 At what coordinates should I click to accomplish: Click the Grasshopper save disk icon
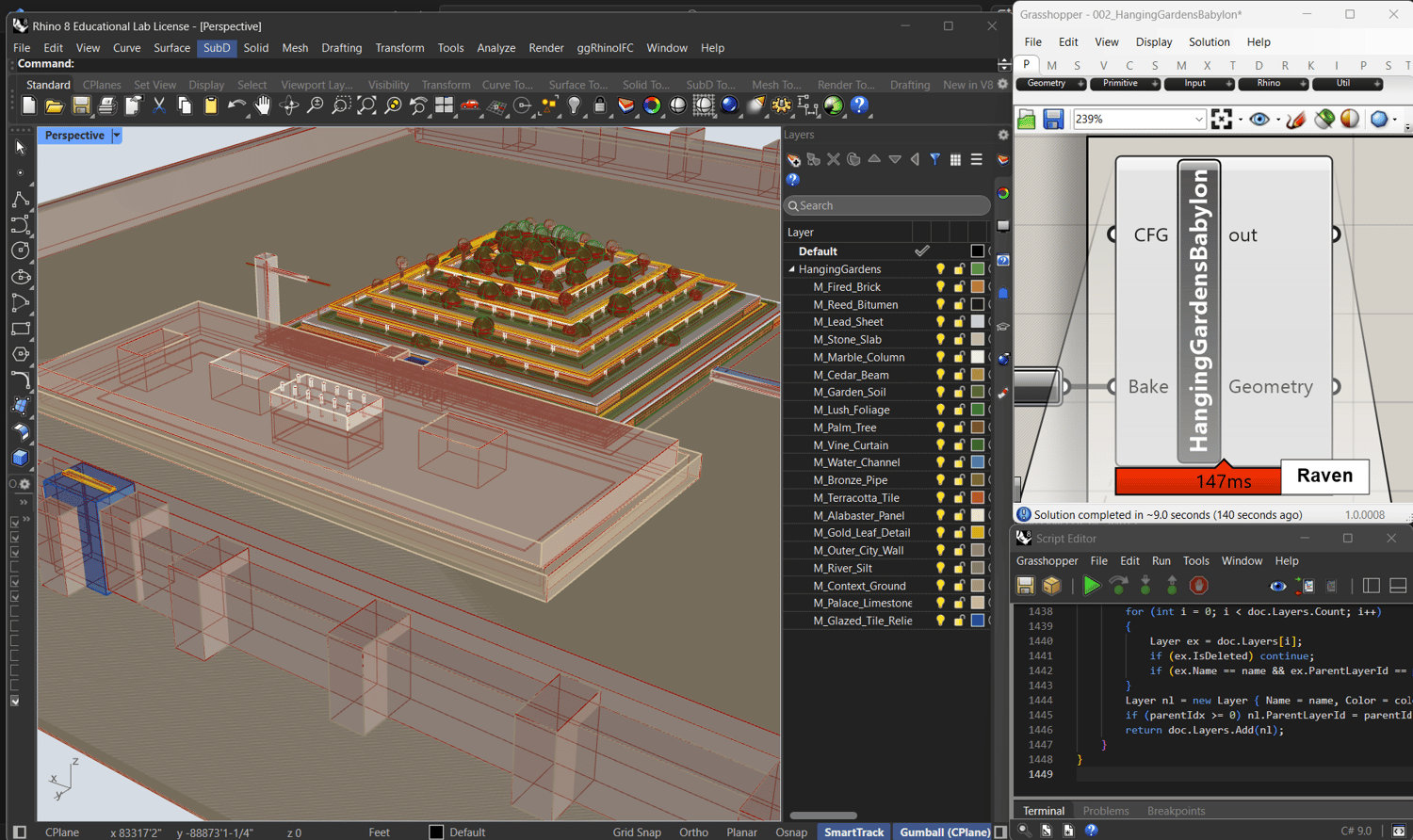(1053, 120)
